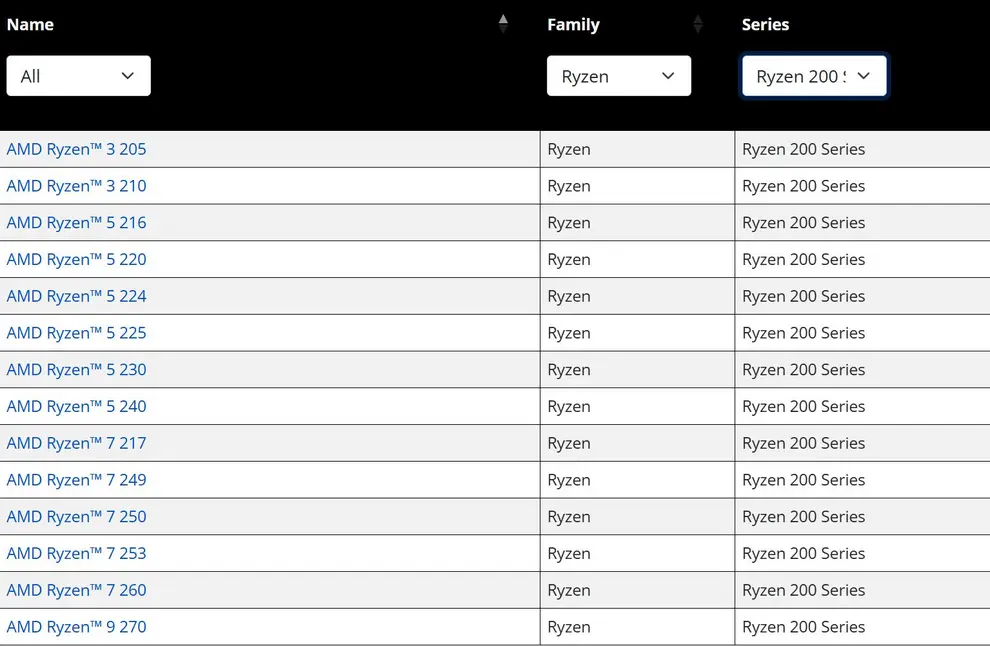
Task: Open the AMD Ryzen 3 210 link
Action: pyautogui.click(x=76, y=186)
